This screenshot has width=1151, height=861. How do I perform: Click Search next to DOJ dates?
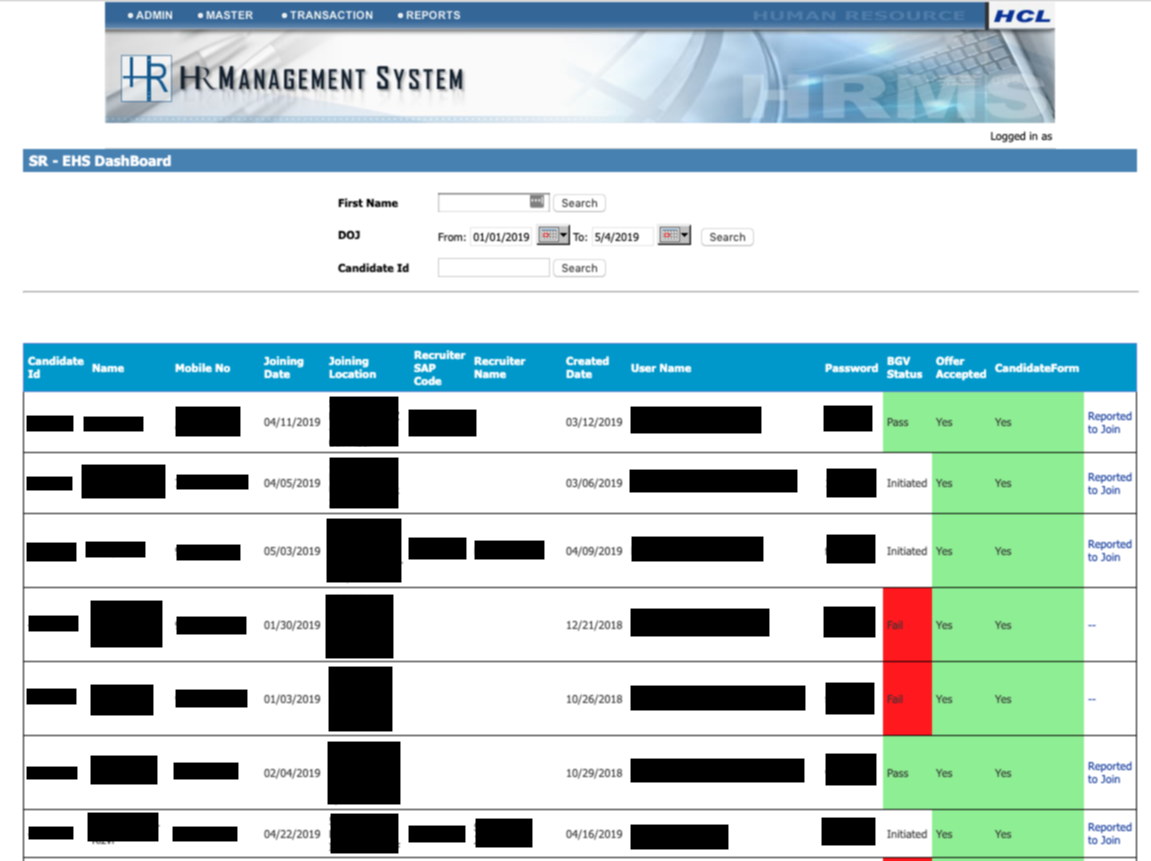pos(727,237)
